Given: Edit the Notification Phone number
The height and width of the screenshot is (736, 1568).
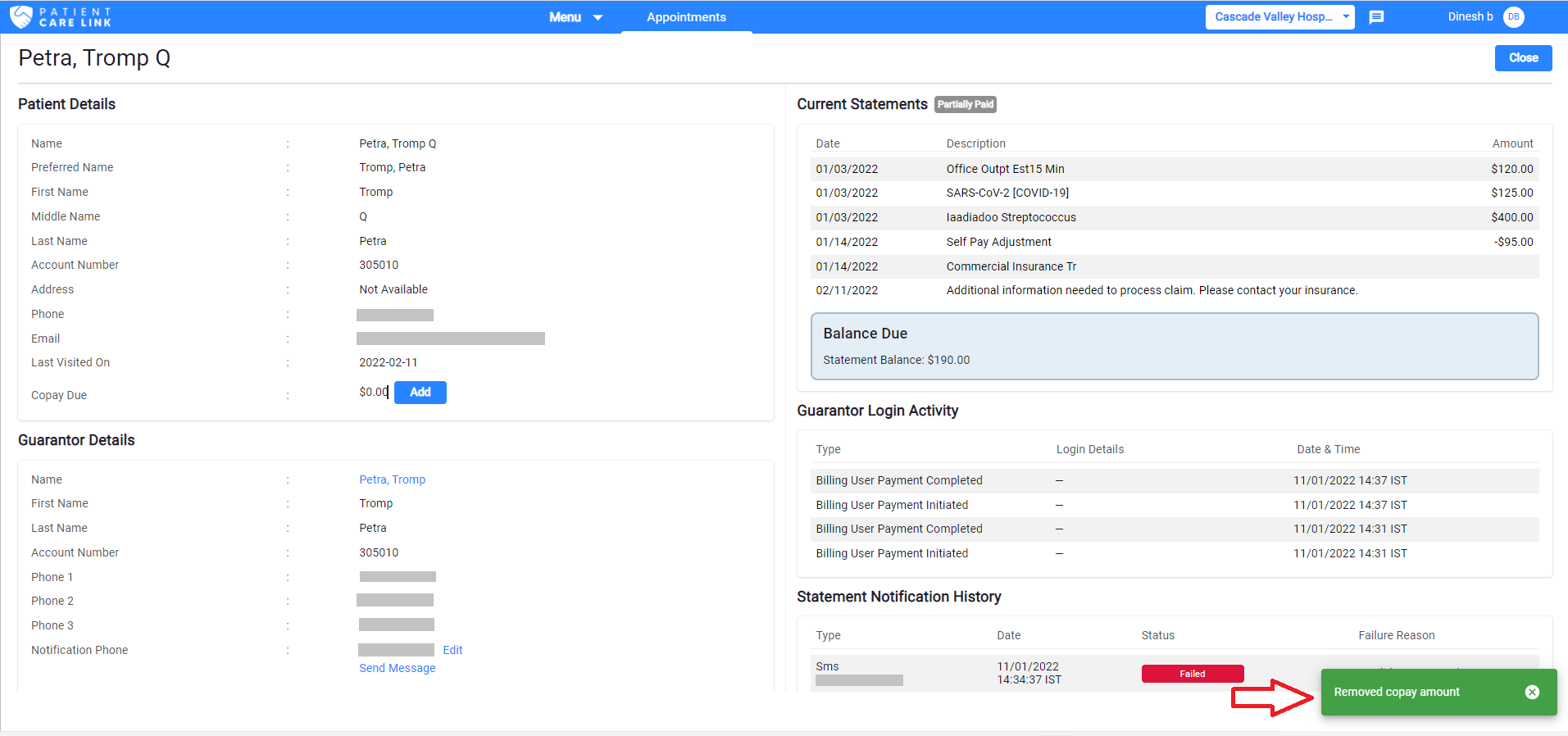Looking at the screenshot, I should point(452,650).
